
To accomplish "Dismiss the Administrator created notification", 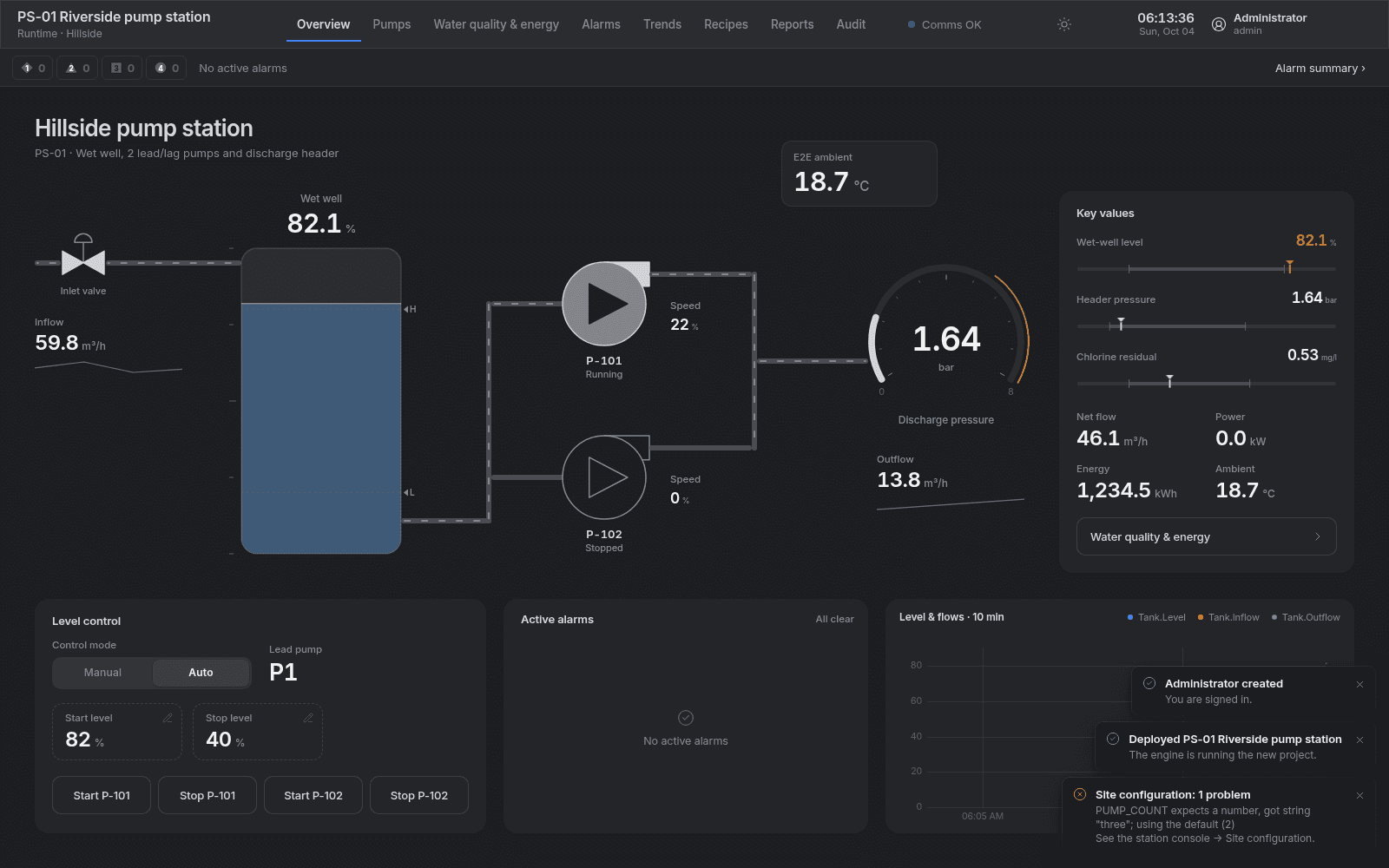I will pyautogui.click(x=1359, y=684).
